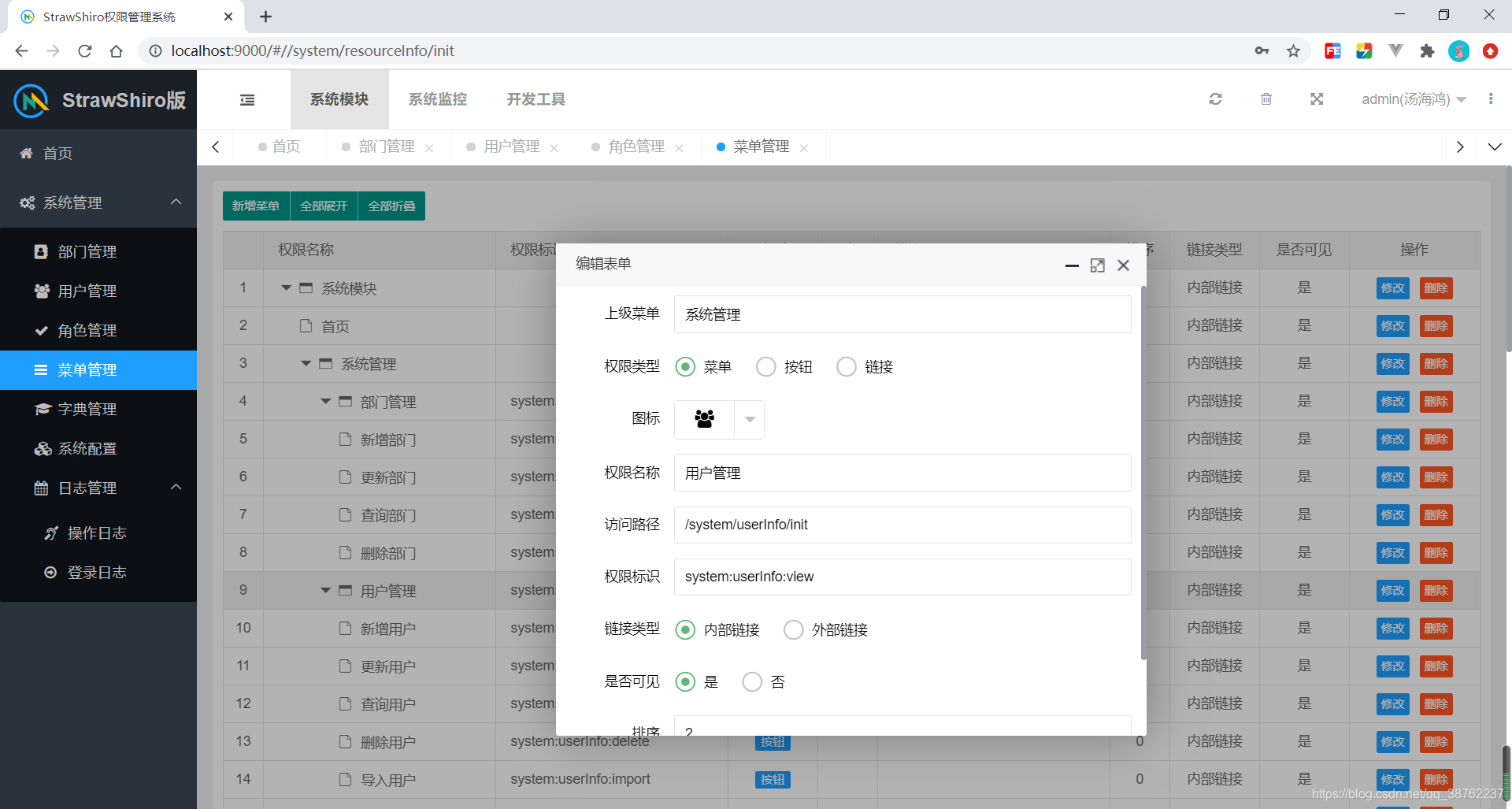Click browser reload button

85,51
